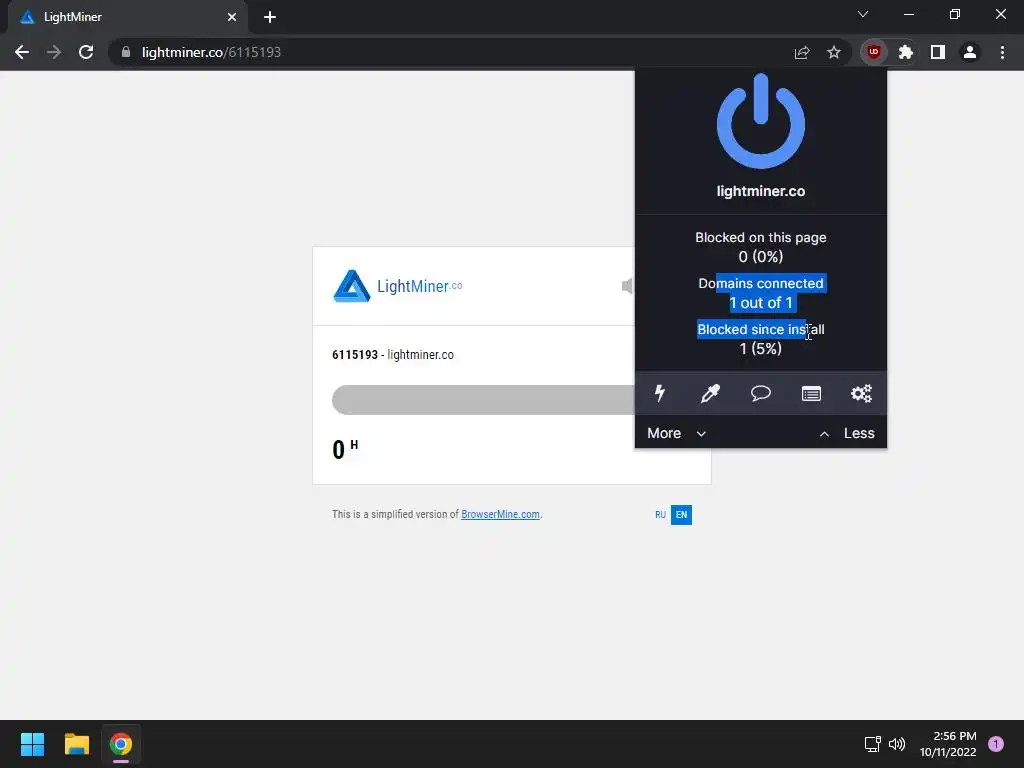Viewport: 1024px width, 768px height.
Task: Open Windows Start menu
Action: (x=33, y=744)
